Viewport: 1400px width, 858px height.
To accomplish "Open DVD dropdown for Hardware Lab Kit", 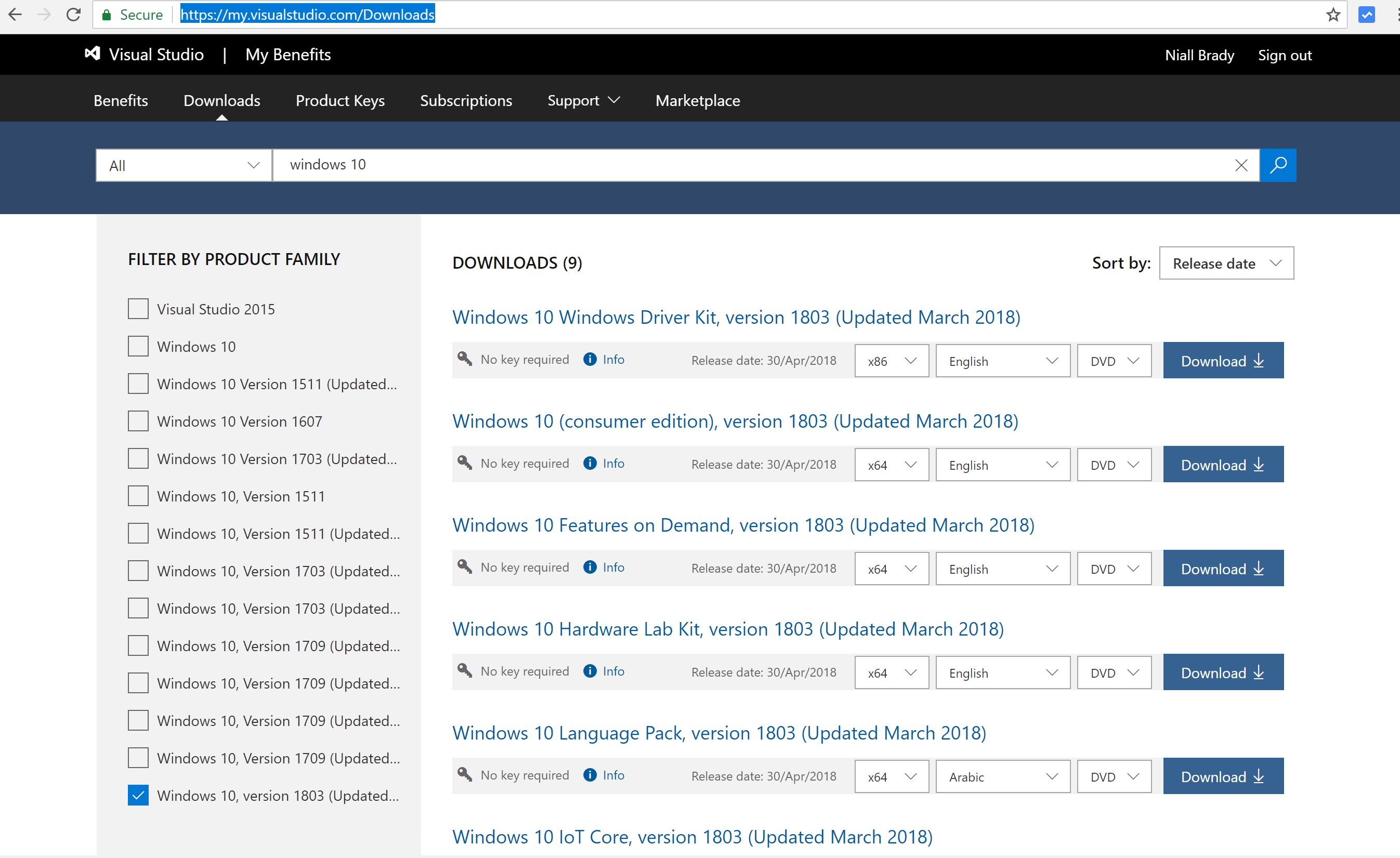I will coord(1114,672).
